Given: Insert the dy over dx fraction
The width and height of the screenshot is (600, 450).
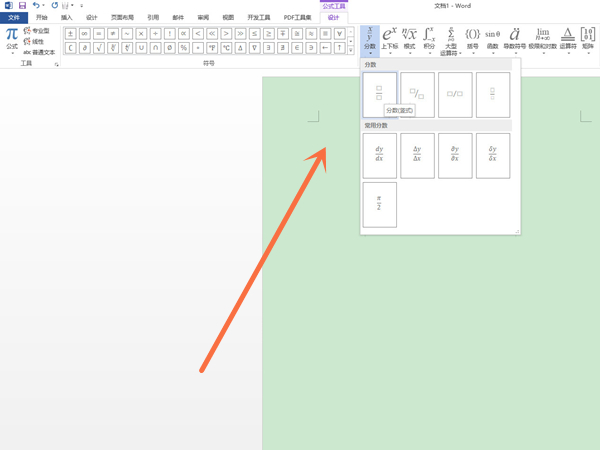Looking at the screenshot, I should tap(380, 155).
